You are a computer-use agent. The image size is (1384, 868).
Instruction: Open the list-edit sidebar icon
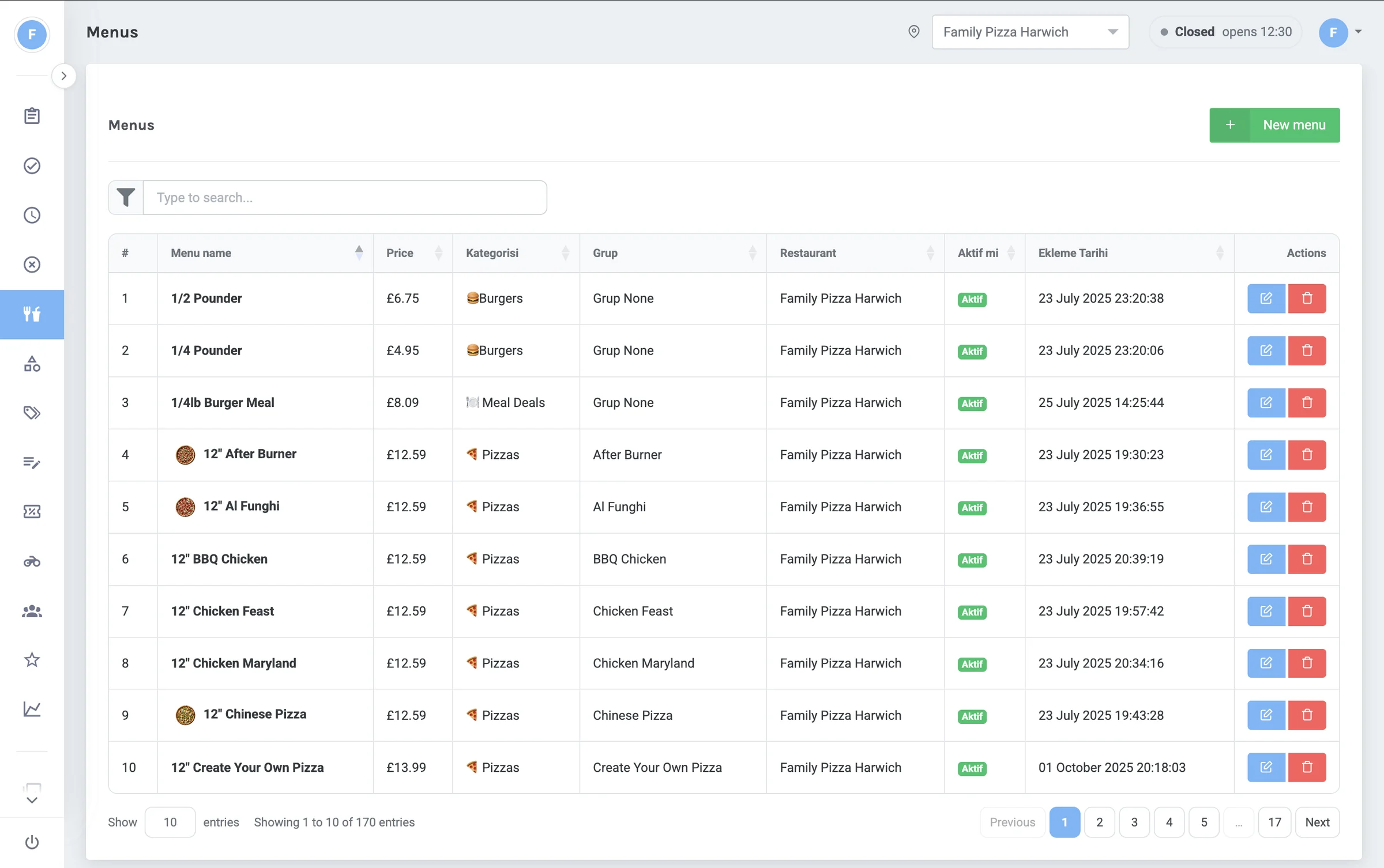[32, 462]
